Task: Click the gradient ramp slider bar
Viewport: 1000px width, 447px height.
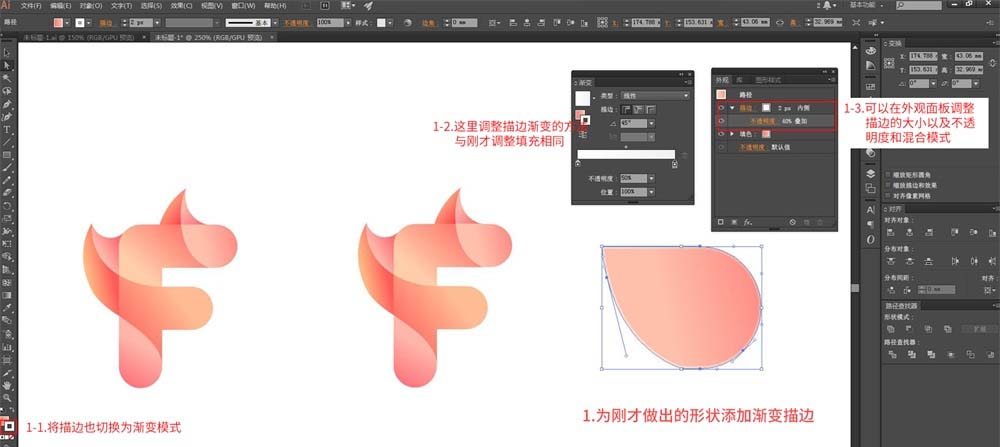Action: tap(626, 154)
